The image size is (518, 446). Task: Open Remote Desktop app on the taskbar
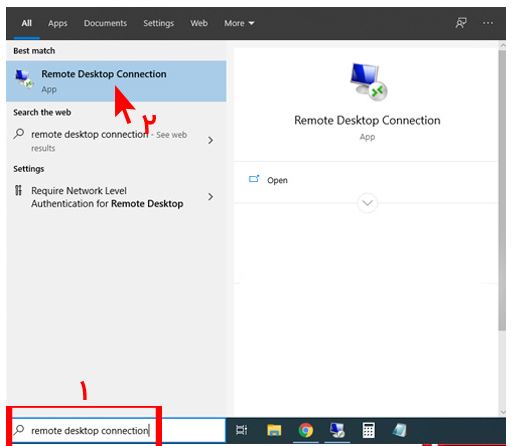tap(337, 430)
